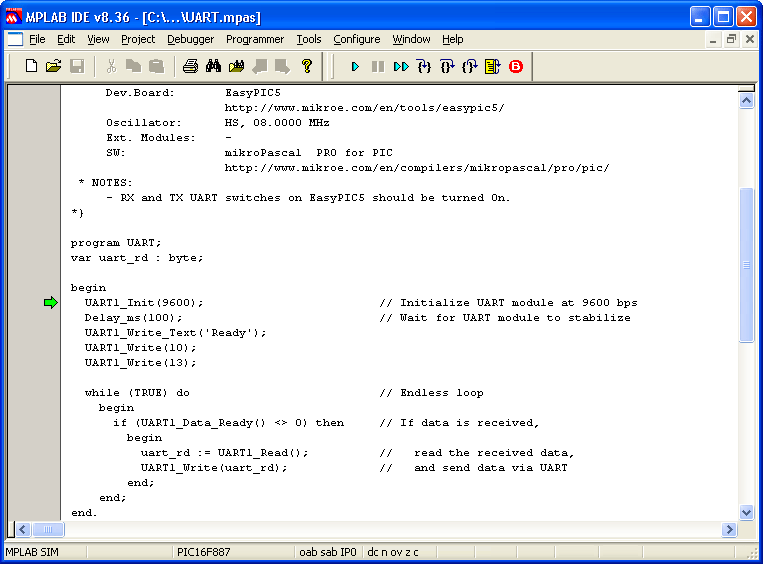Open Breakpoints with red B icon
Screen dimensions: 763x564
click(516, 66)
